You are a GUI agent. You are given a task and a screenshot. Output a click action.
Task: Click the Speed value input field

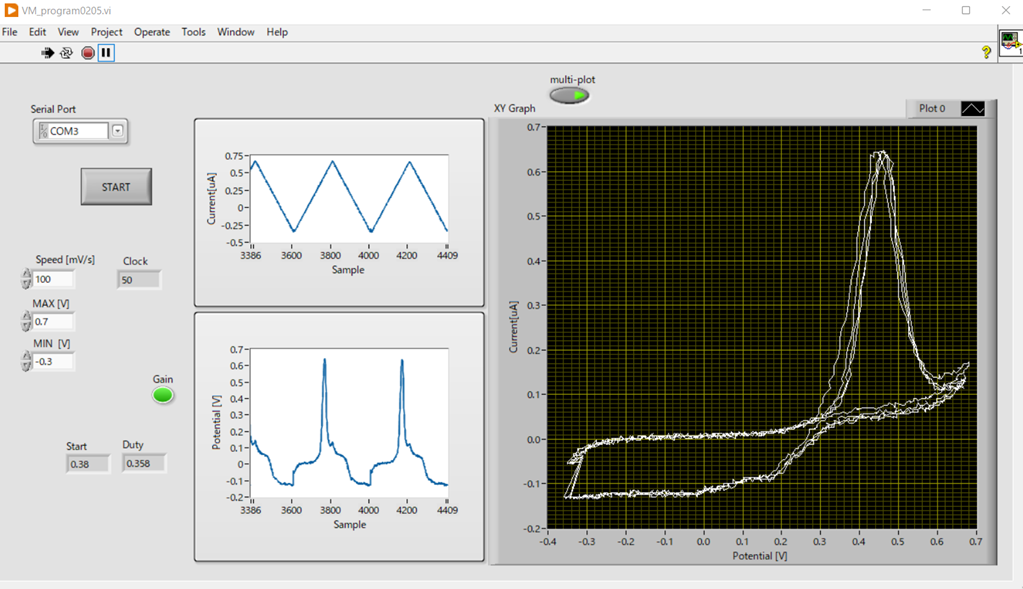(x=53, y=280)
